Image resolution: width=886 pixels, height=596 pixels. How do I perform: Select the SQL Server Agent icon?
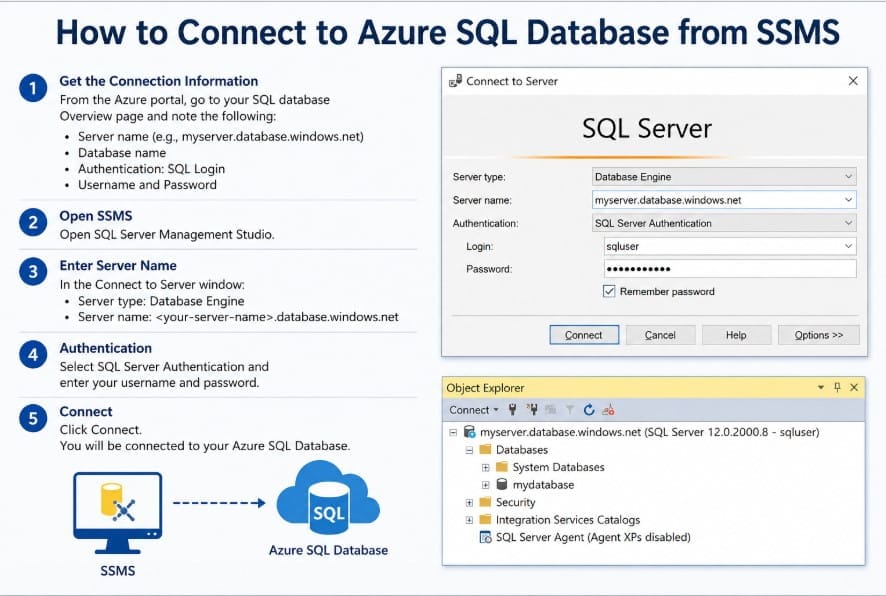(485, 537)
